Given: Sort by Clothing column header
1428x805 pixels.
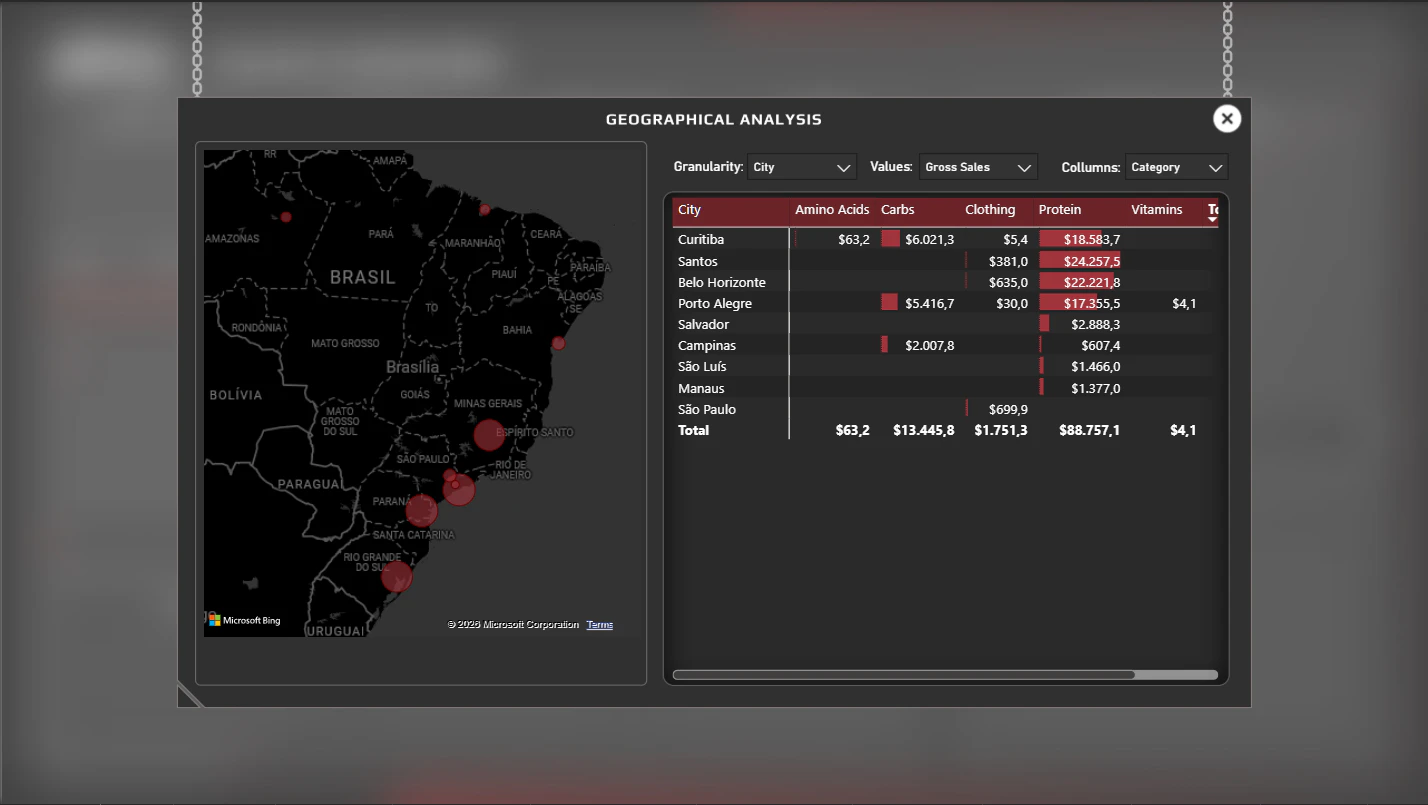Looking at the screenshot, I should [990, 210].
